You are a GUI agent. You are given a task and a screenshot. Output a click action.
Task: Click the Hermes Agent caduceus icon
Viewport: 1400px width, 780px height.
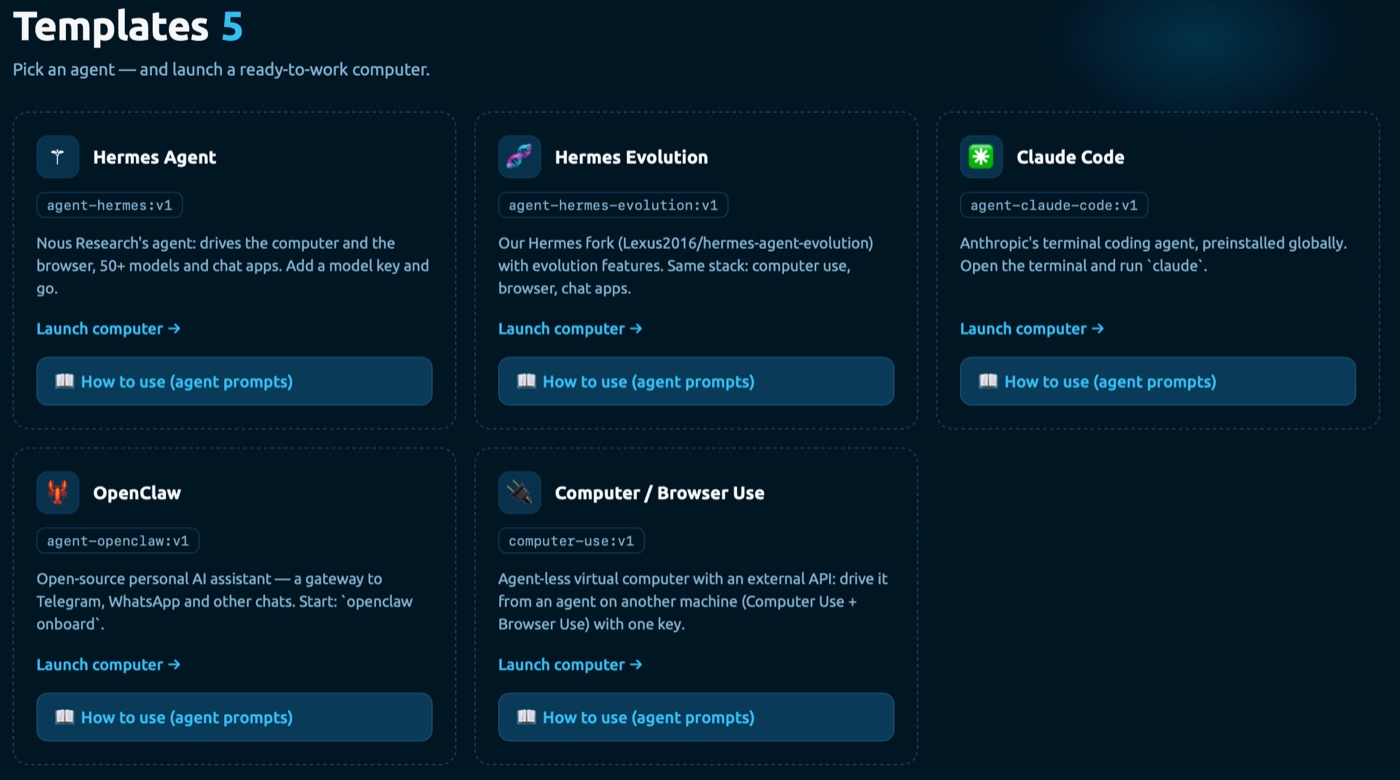coord(58,157)
